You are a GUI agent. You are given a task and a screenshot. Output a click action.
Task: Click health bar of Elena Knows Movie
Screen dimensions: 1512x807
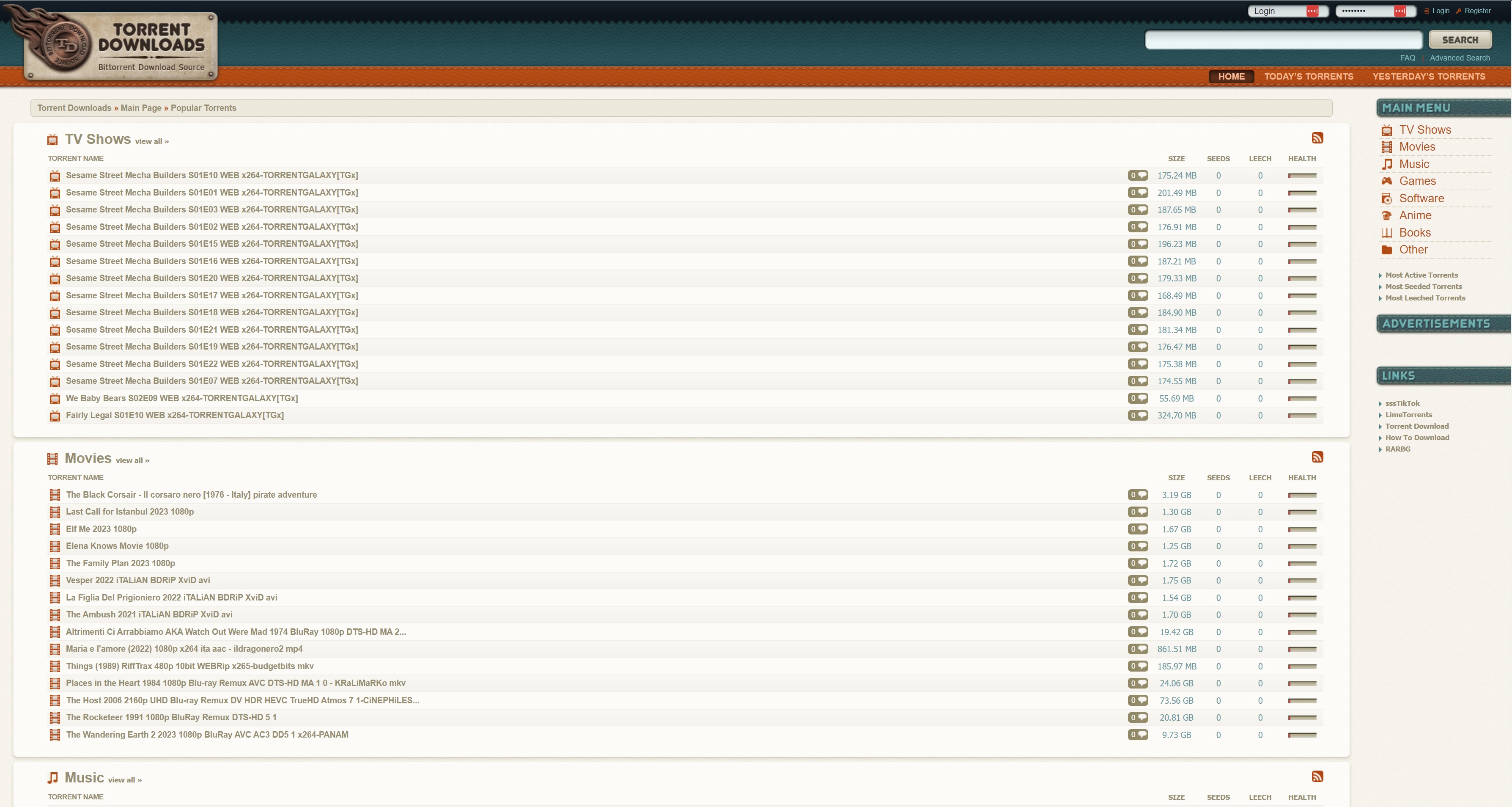[1302, 546]
